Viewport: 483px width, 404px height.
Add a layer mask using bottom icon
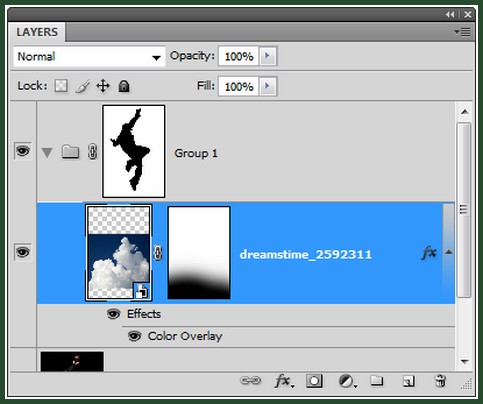(x=314, y=381)
